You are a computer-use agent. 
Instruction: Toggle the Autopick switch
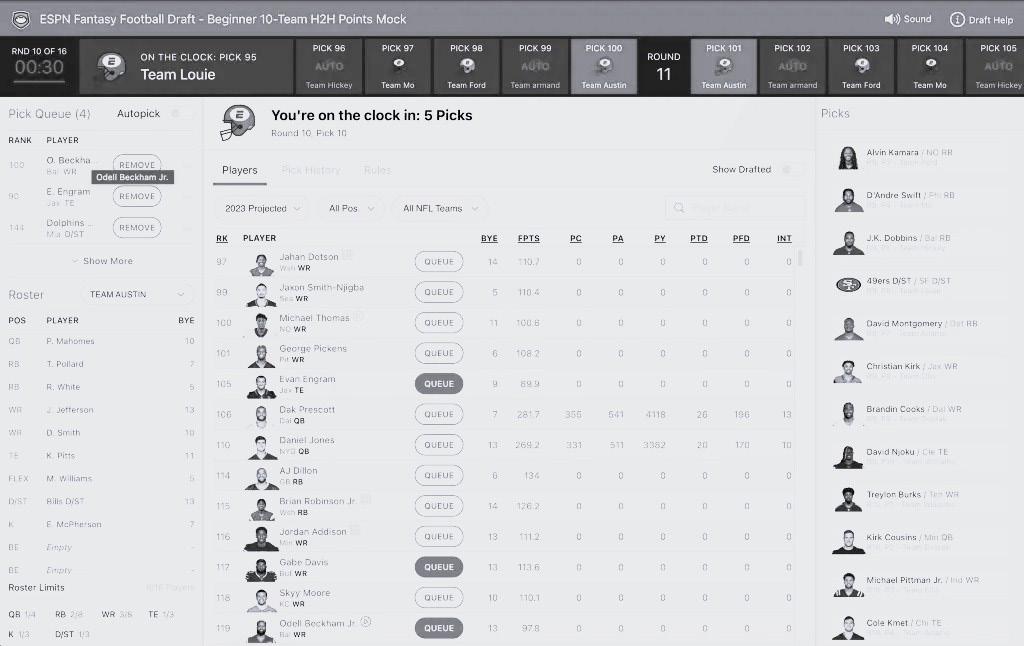(181, 114)
